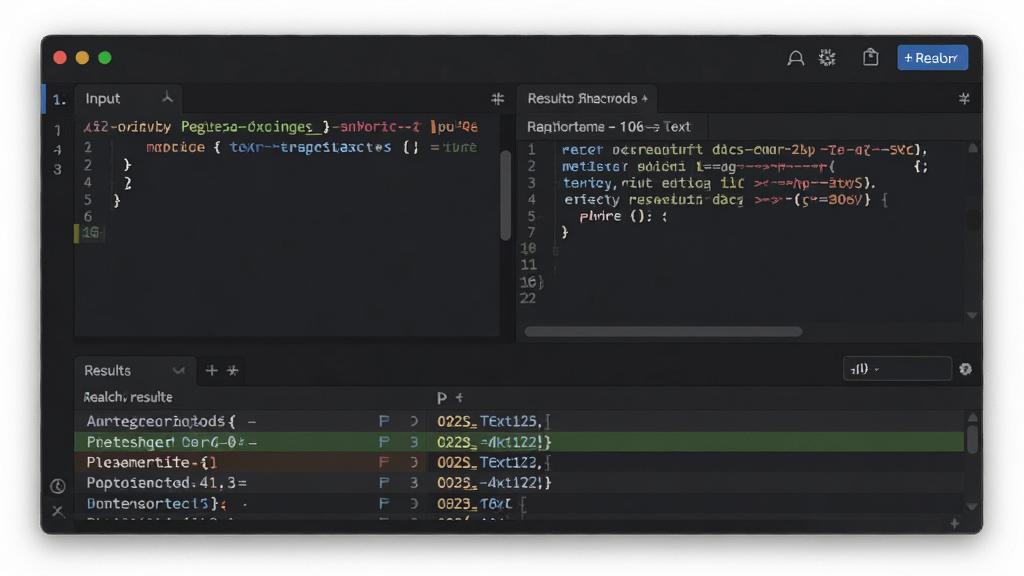Click the X icon in left sidebar

[58, 511]
